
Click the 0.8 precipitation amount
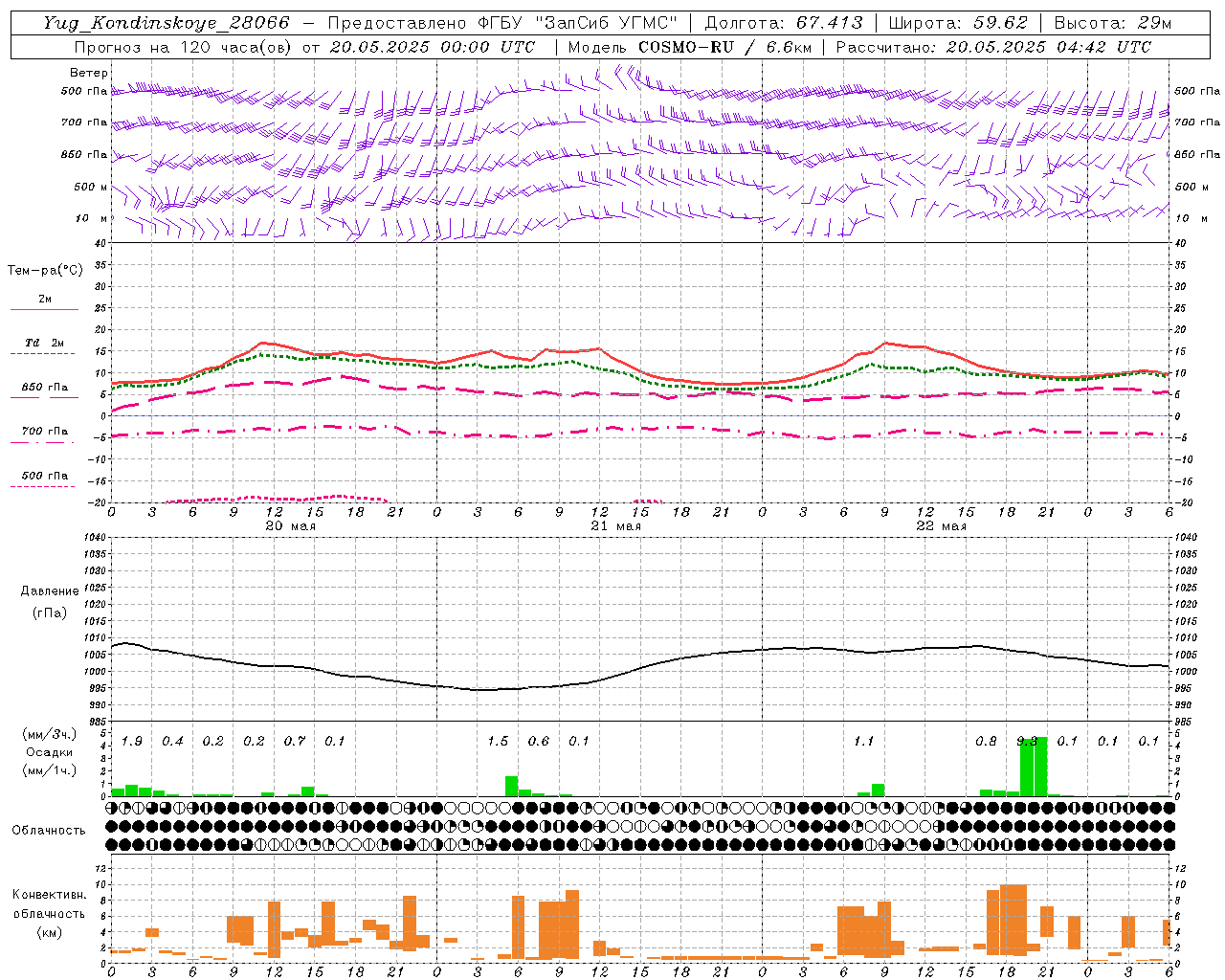pyautogui.click(x=986, y=741)
